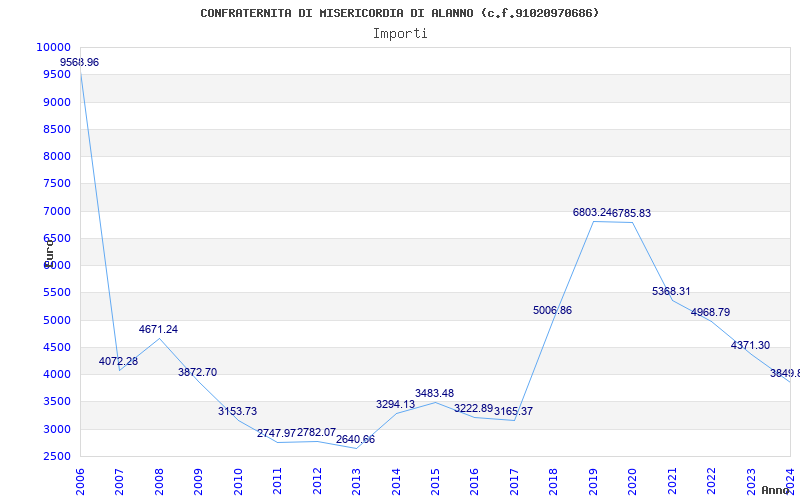Viewport: 800px width, 500px height.
Task: Click the x-axis year 2009
Action: [x=198, y=481]
